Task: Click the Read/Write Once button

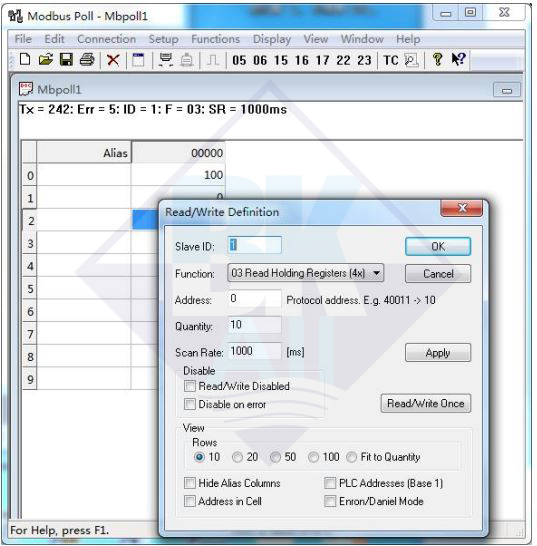Action: click(x=426, y=403)
